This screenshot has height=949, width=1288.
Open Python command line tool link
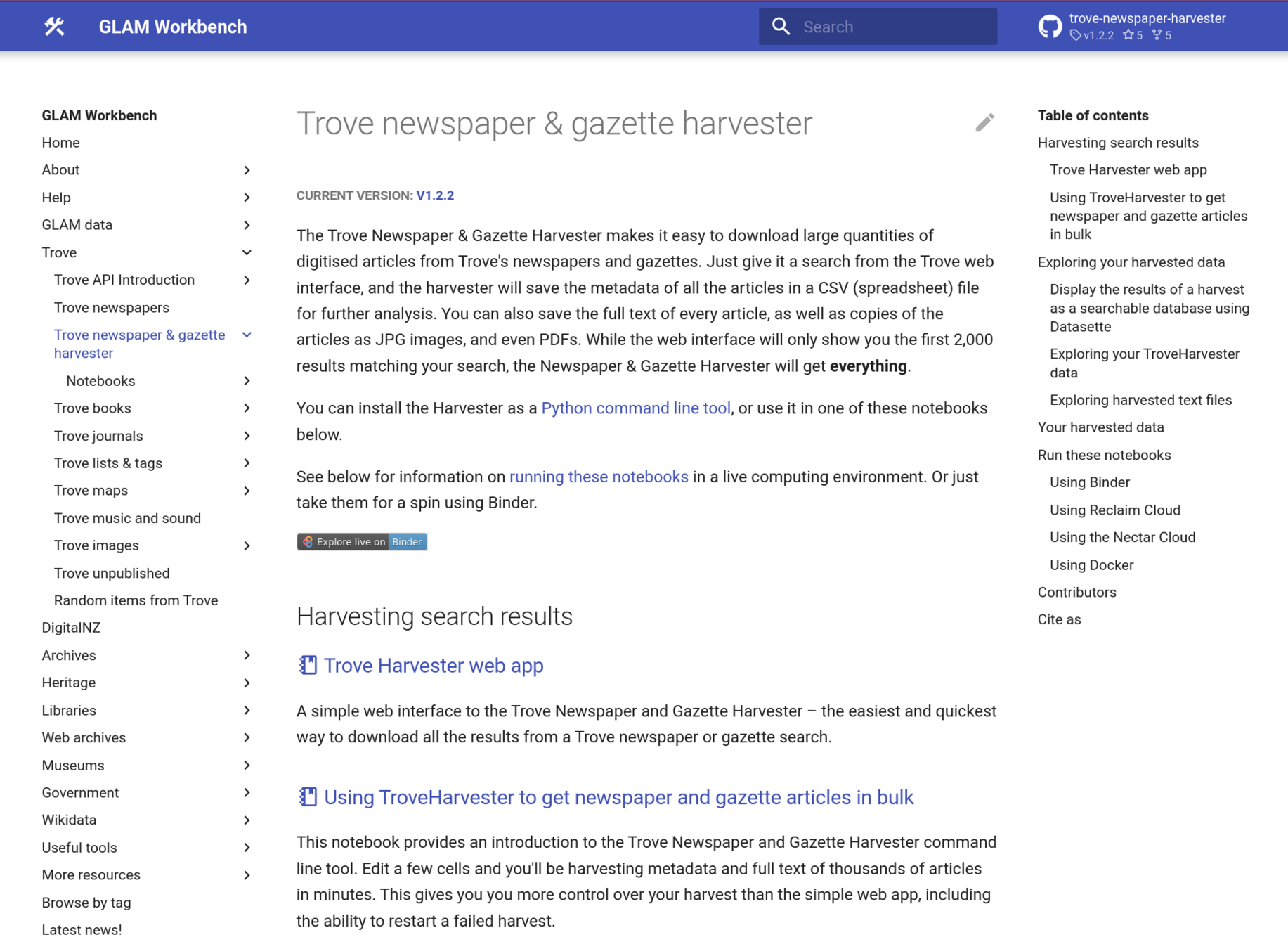tap(636, 408)
